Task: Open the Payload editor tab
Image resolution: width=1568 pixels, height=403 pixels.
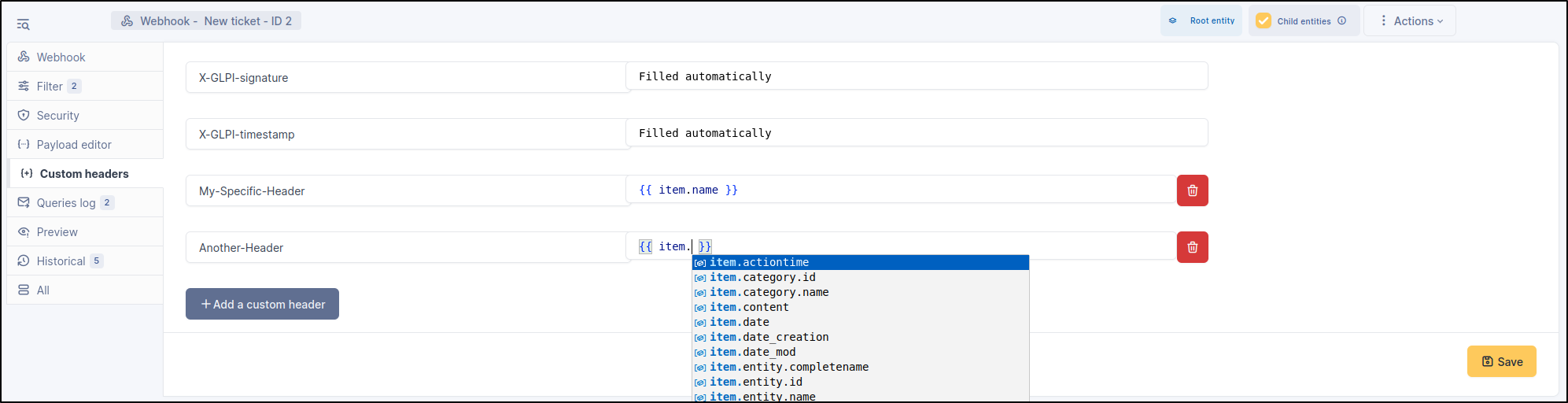Action: (x=74, y=145)
